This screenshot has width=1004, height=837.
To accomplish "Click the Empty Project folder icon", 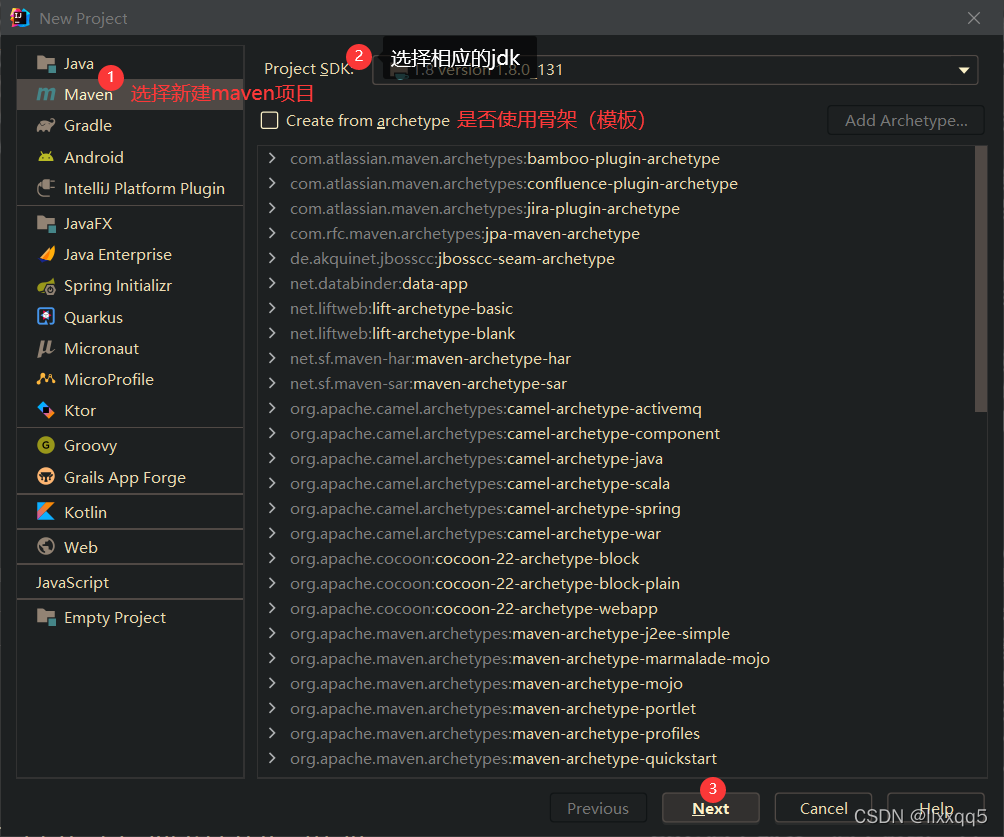I will [46, 617].
